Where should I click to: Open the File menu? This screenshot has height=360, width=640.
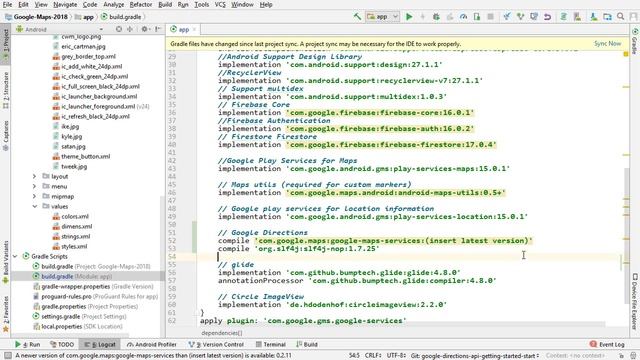7,4
